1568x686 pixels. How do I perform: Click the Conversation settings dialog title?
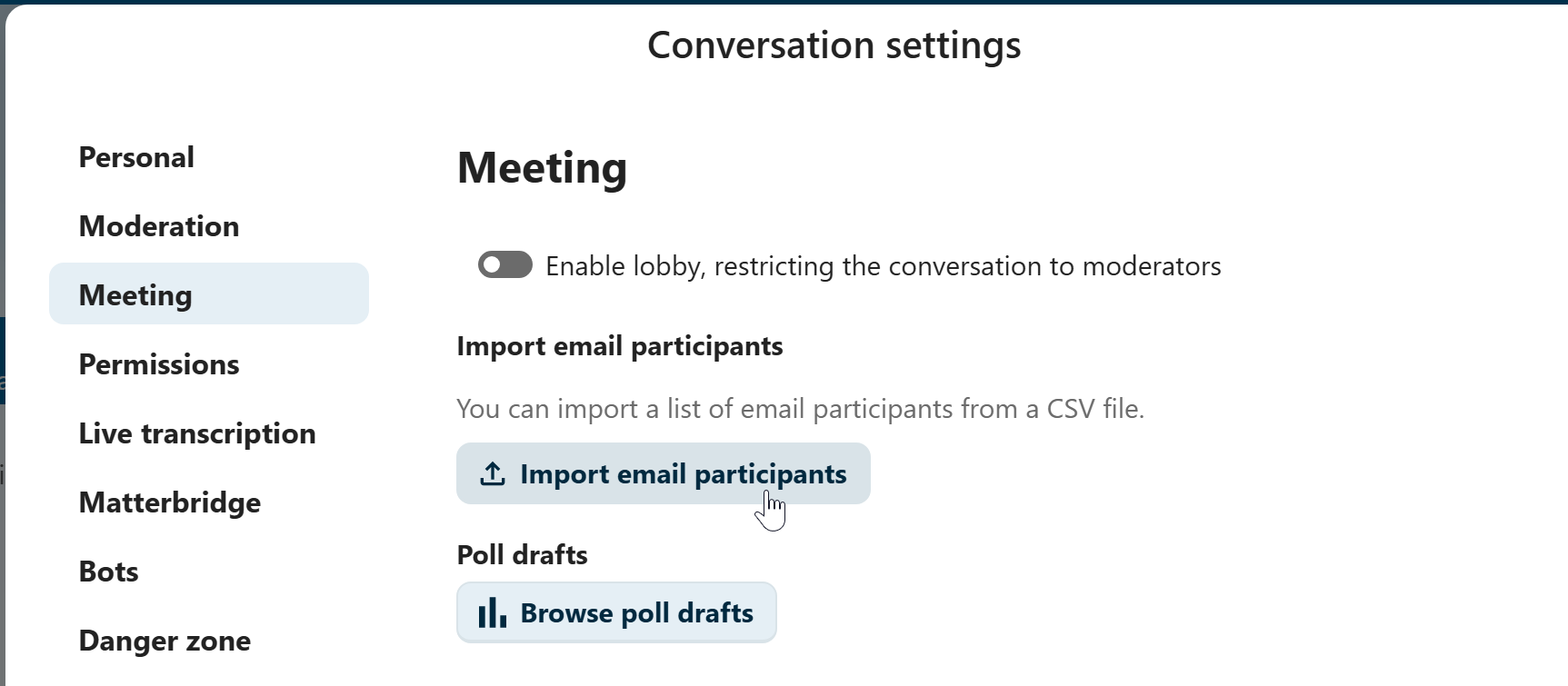(x=834, y=45)
